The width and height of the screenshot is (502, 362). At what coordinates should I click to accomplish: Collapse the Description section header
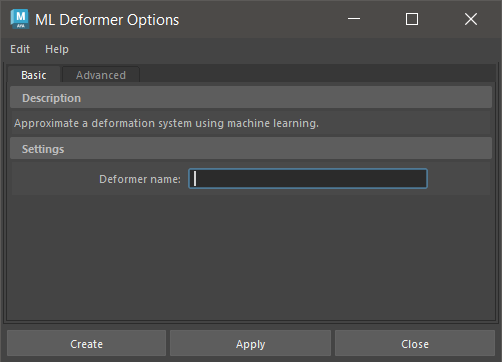(251, 98)
